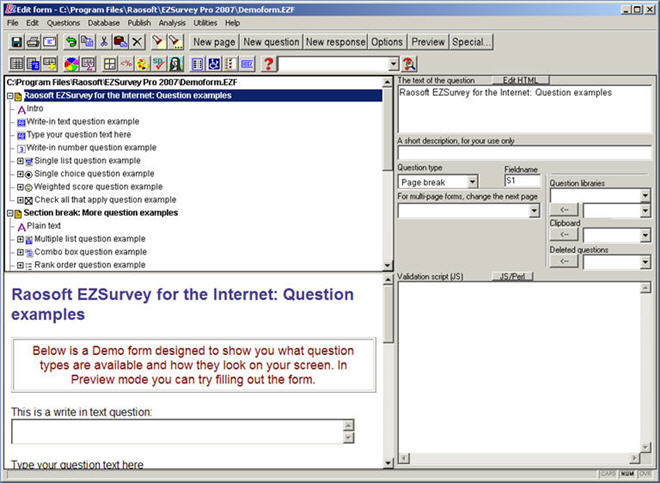This screenshot has width=660, height=483.
Task: Expand the 'Single list question example' node
Action: [20, 161]
